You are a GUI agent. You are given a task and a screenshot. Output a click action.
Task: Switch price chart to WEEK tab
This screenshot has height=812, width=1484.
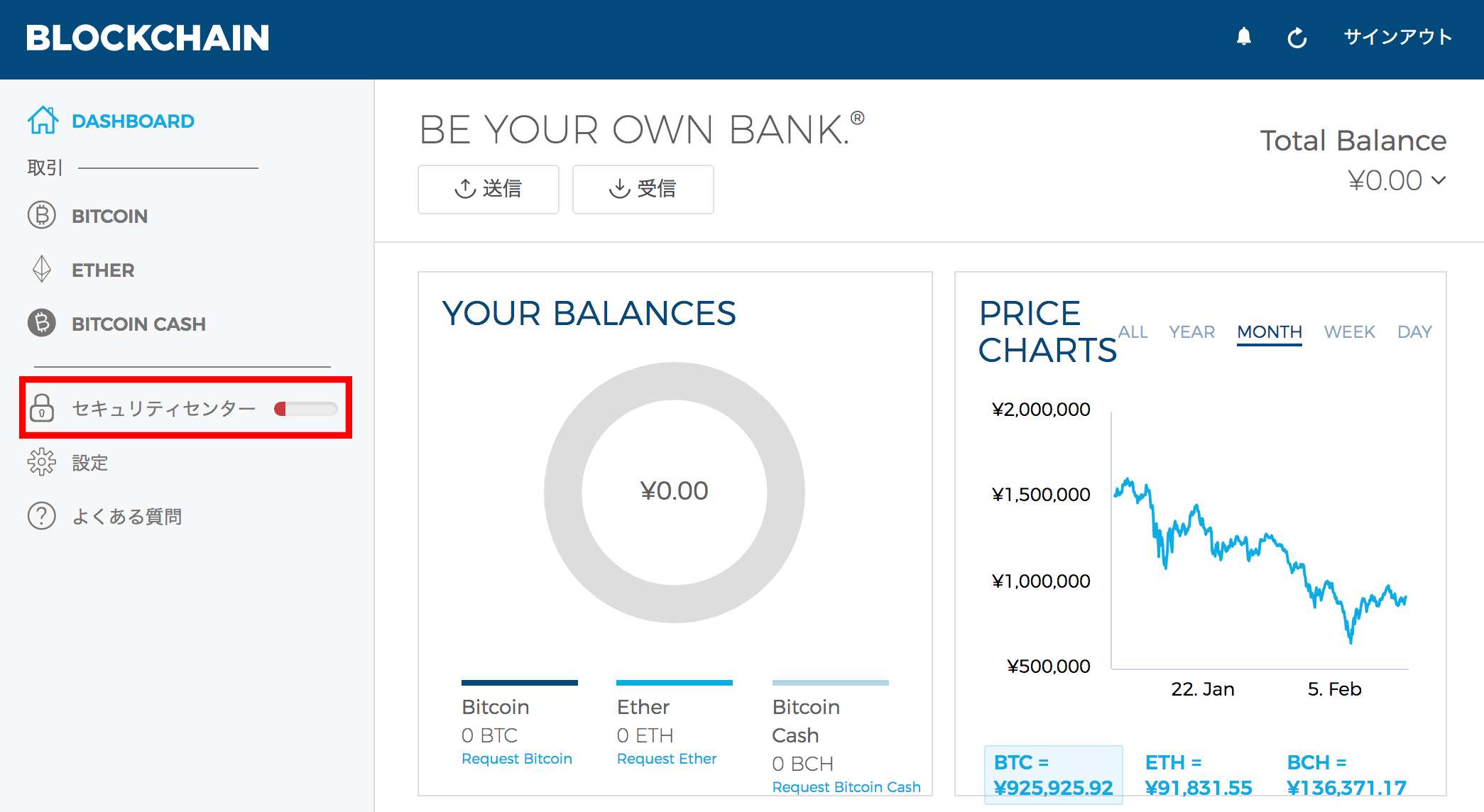pyautogui.click(x=1349, y=331)
